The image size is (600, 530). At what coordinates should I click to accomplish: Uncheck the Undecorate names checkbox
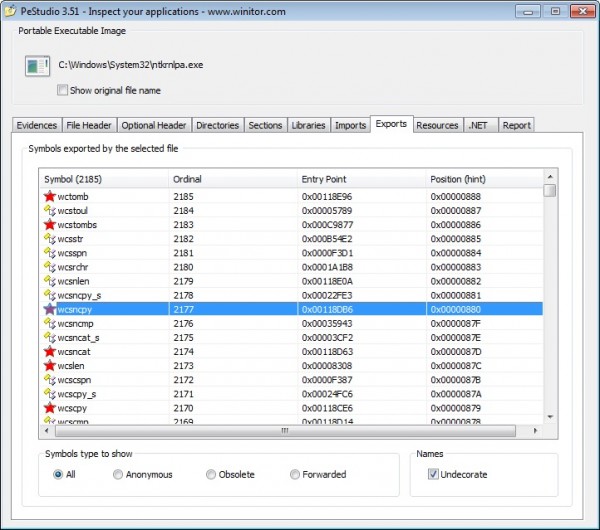pos(433,474)
